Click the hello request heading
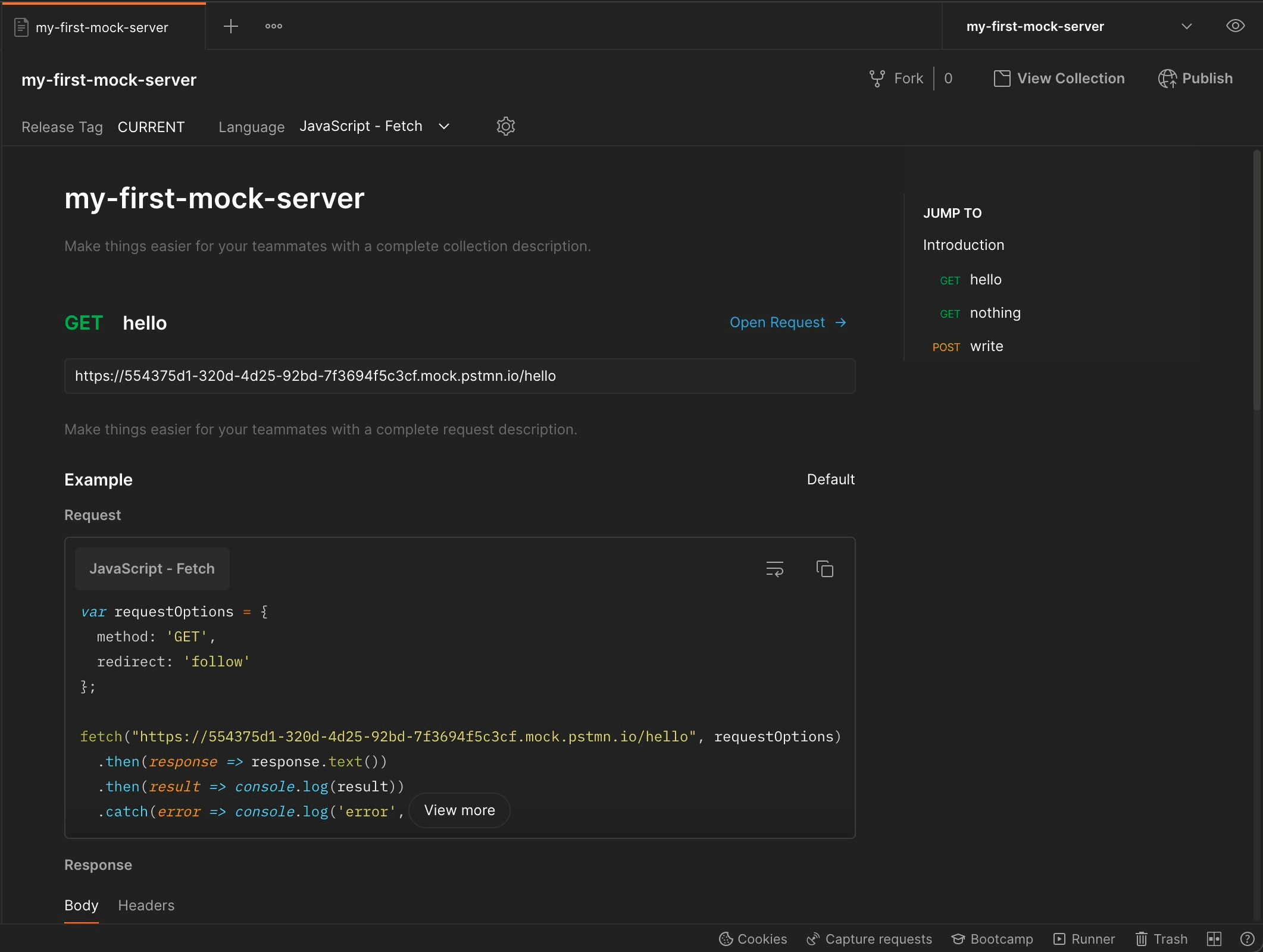The image size is (1263, 952). (145, 323)
